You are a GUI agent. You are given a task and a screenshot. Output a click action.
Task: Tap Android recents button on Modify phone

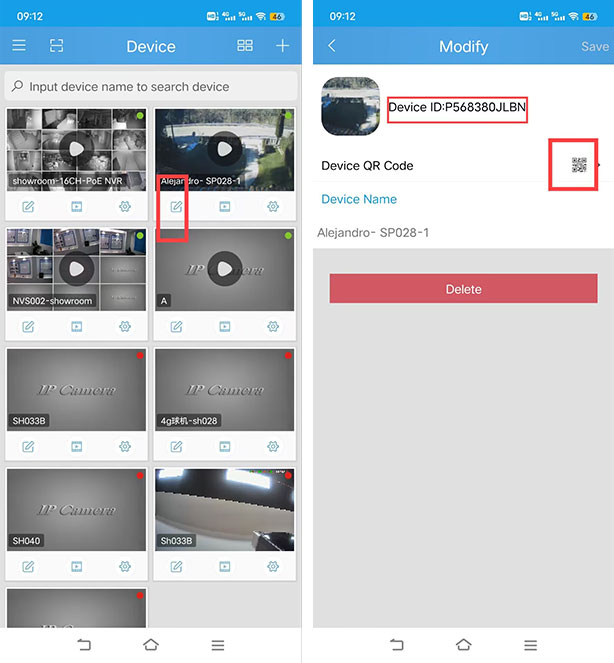pyautogui.click(x=530, y=645)
